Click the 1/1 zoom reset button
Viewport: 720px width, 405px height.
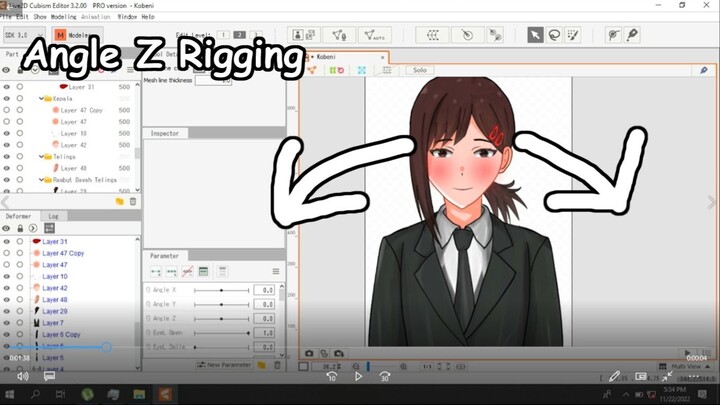click(x=427, y=366)
